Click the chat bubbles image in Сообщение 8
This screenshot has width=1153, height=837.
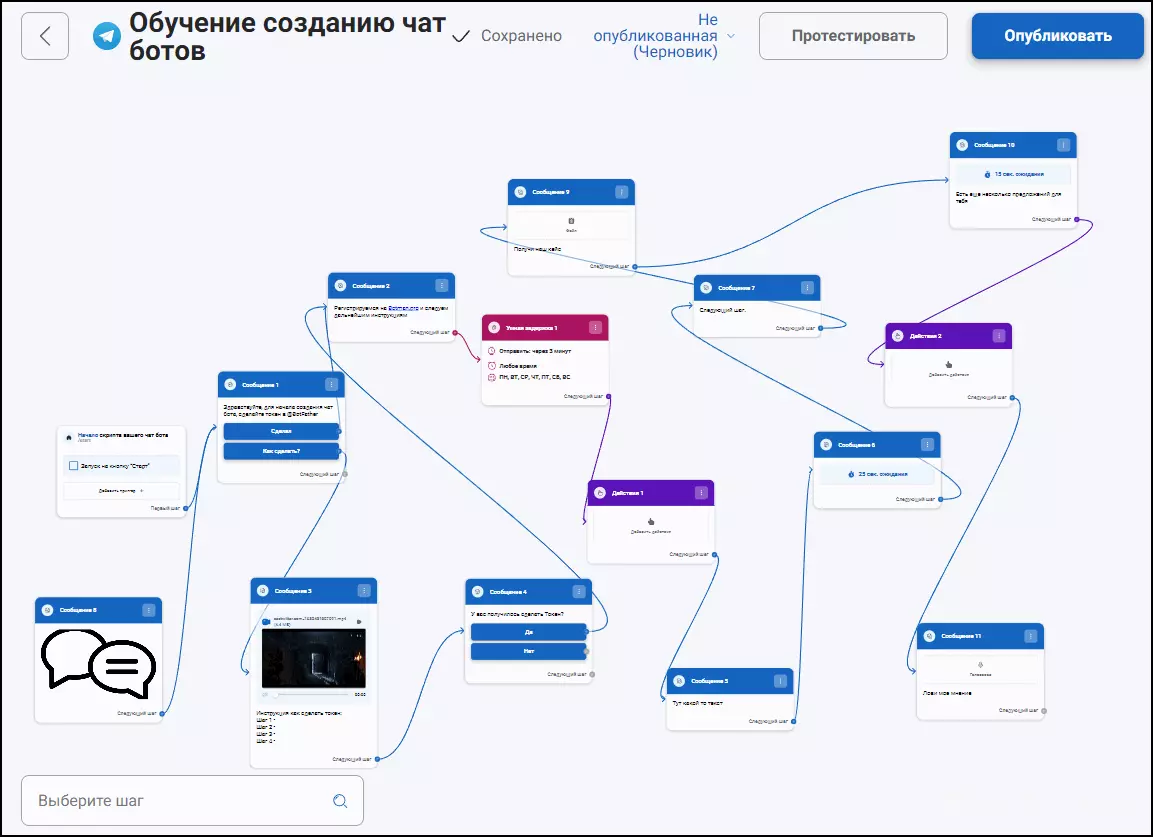[99, 664]
